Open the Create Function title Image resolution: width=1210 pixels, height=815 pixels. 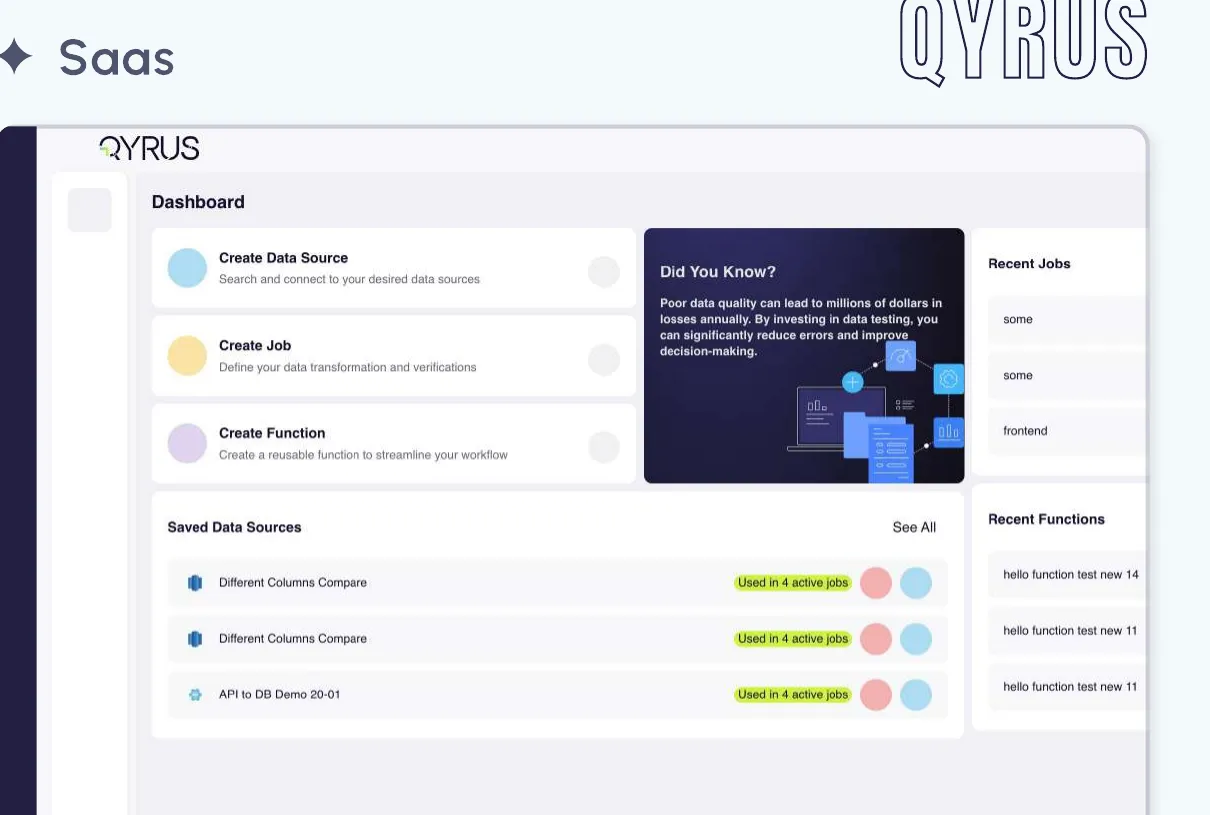(272, 433)
